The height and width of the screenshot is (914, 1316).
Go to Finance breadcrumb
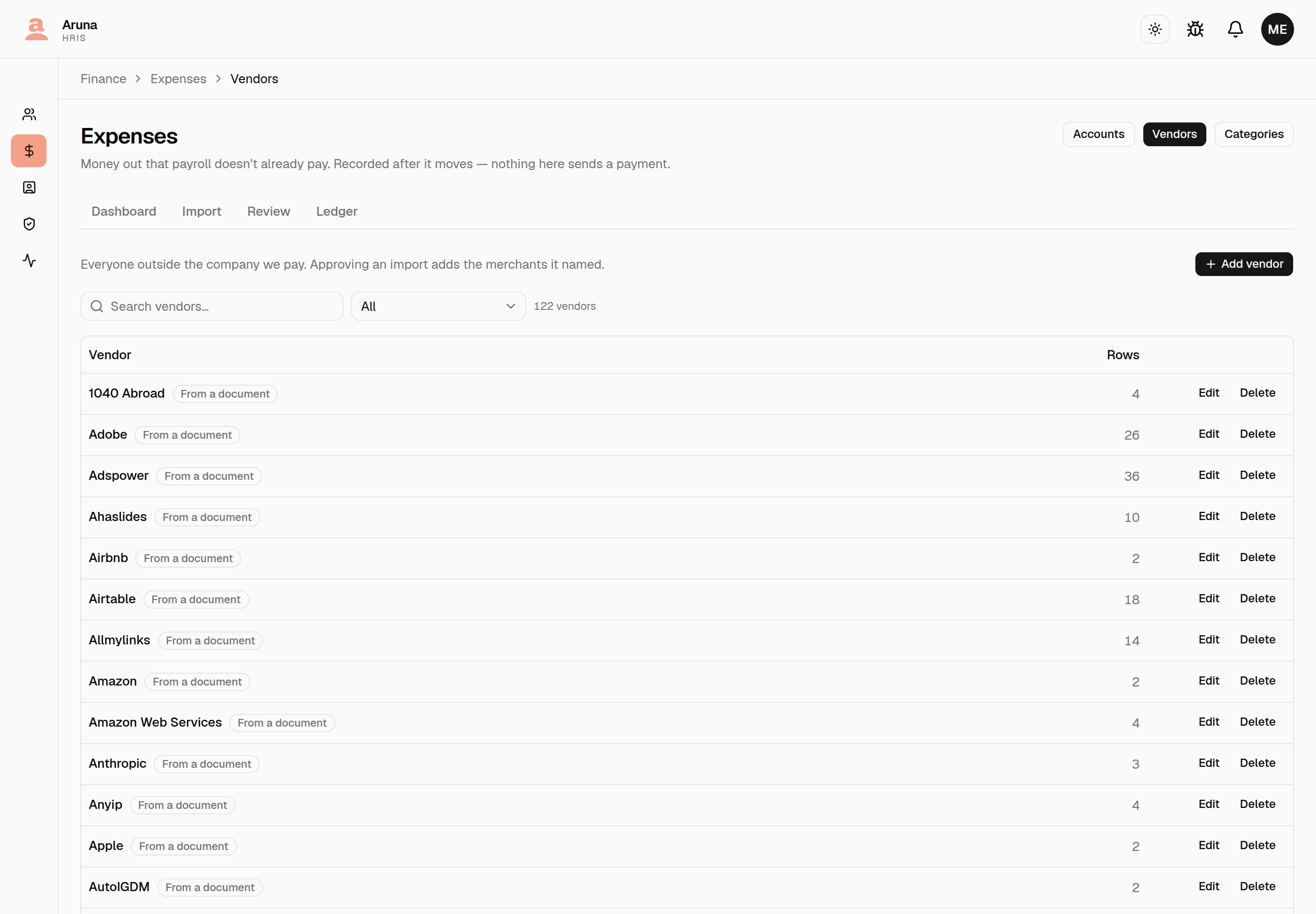pyautogui.click(x=103, y=79)
